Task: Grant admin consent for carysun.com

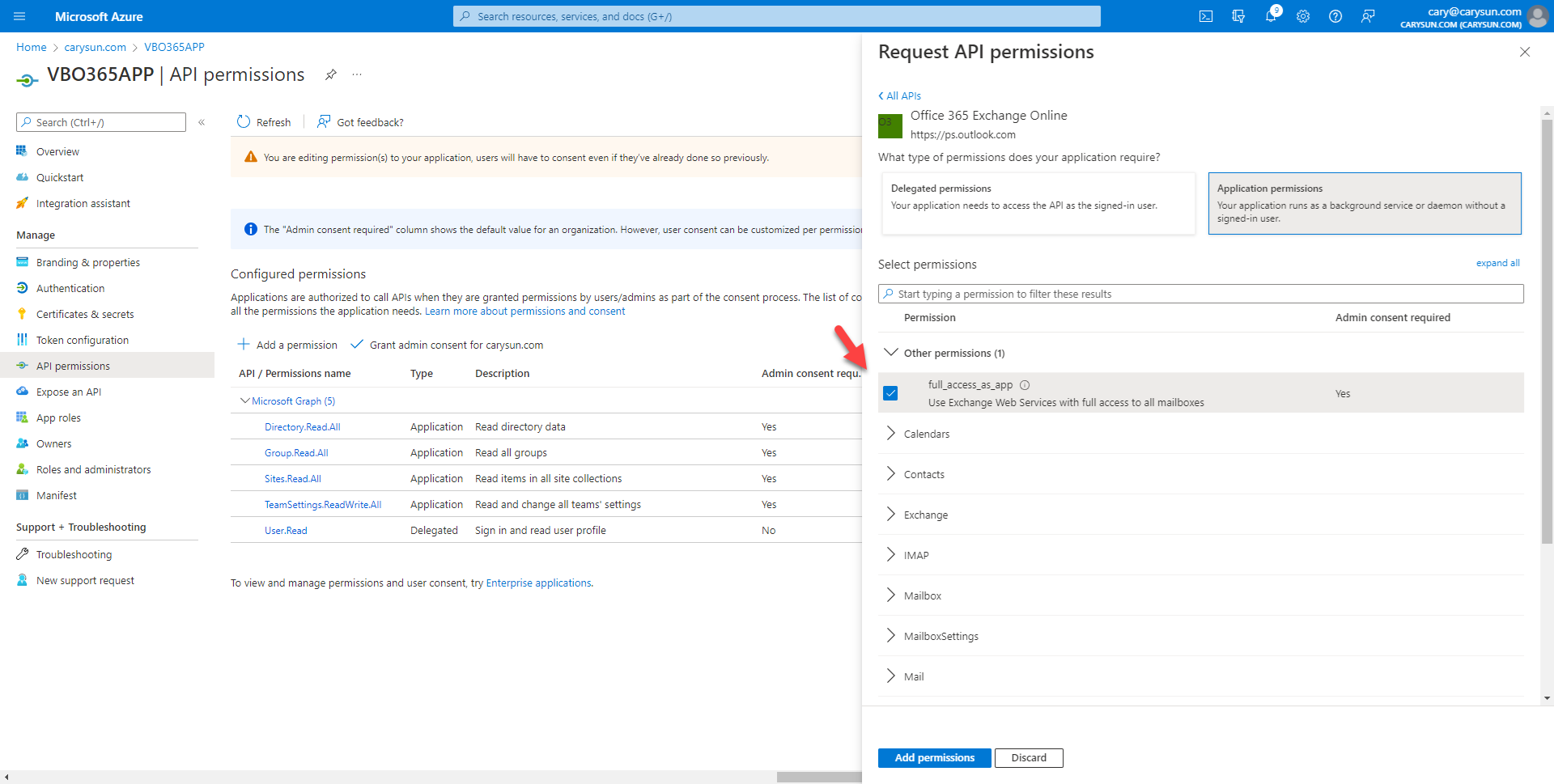Action: click(447, 345)
